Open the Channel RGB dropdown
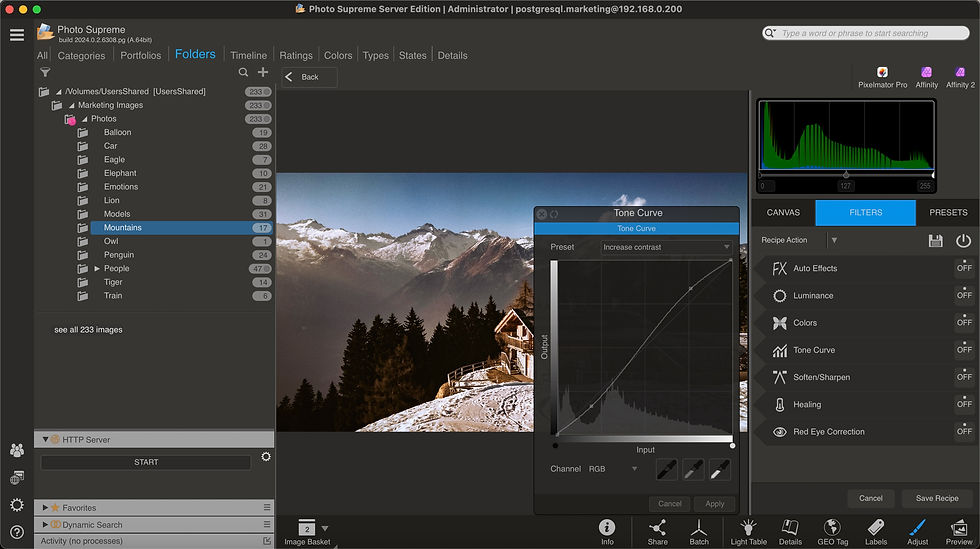This screenshot has height=549, width=980. coord(612,469)
